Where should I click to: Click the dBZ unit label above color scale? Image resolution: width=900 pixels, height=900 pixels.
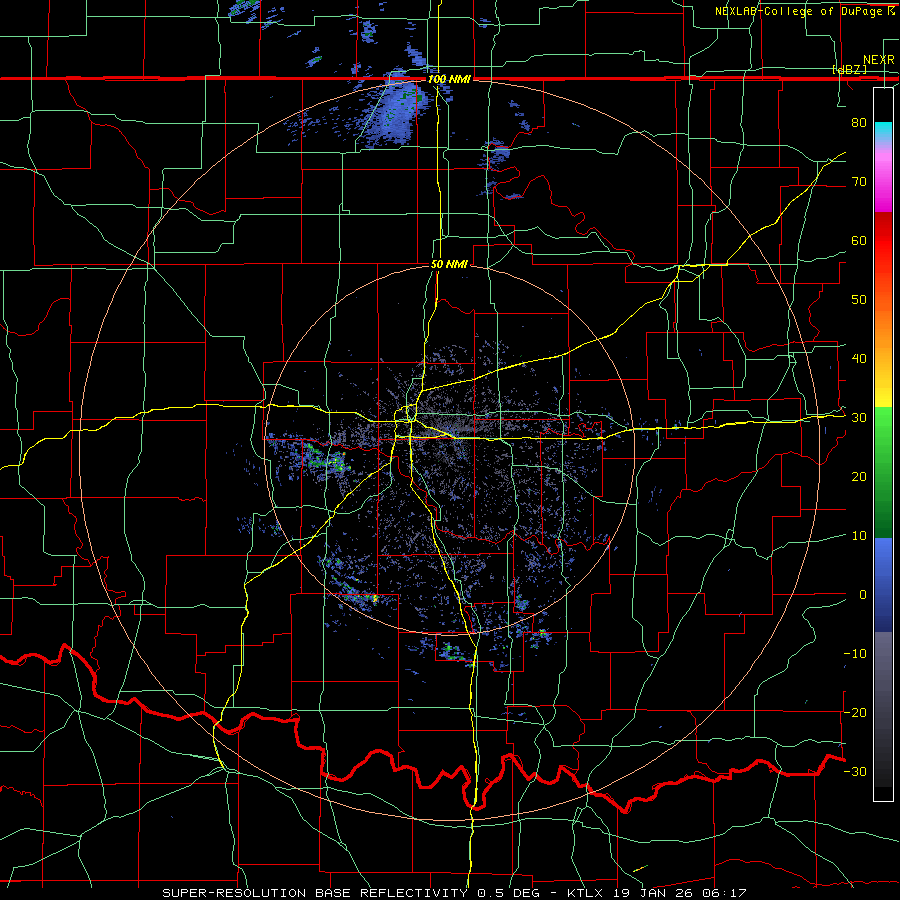(849, 69)
